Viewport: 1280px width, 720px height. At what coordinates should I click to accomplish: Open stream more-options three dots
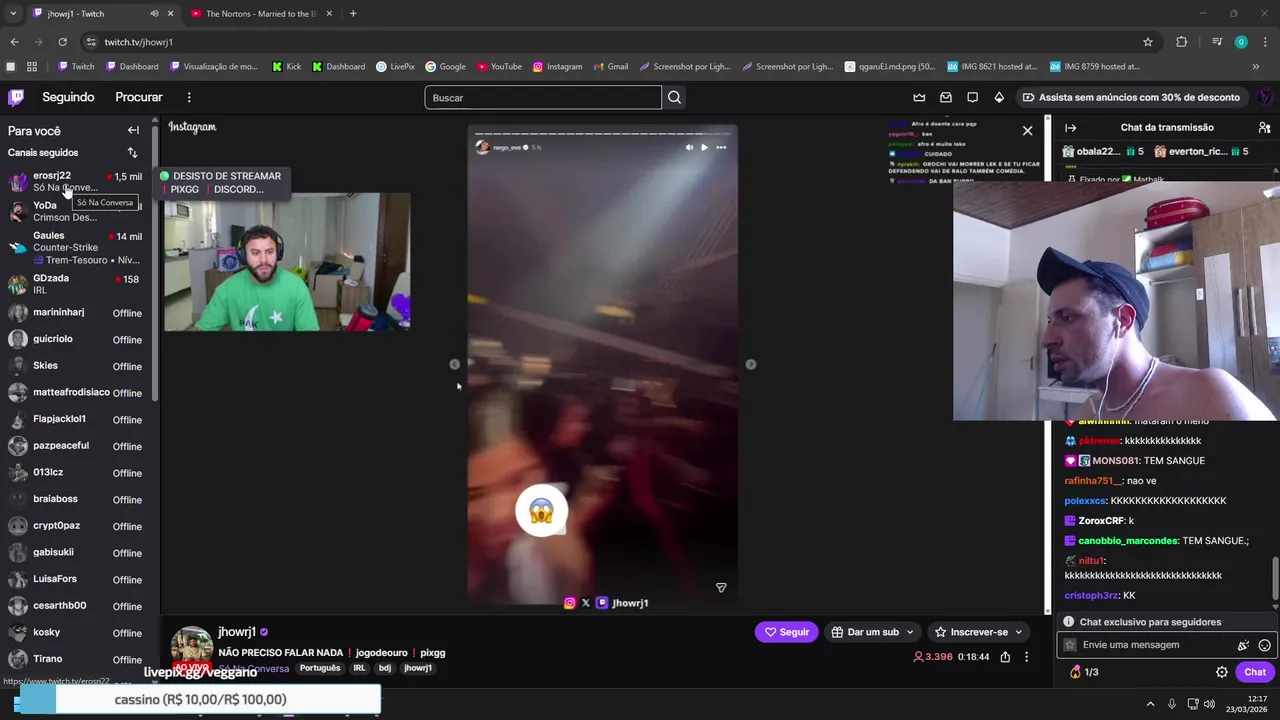click(1026, 657)
